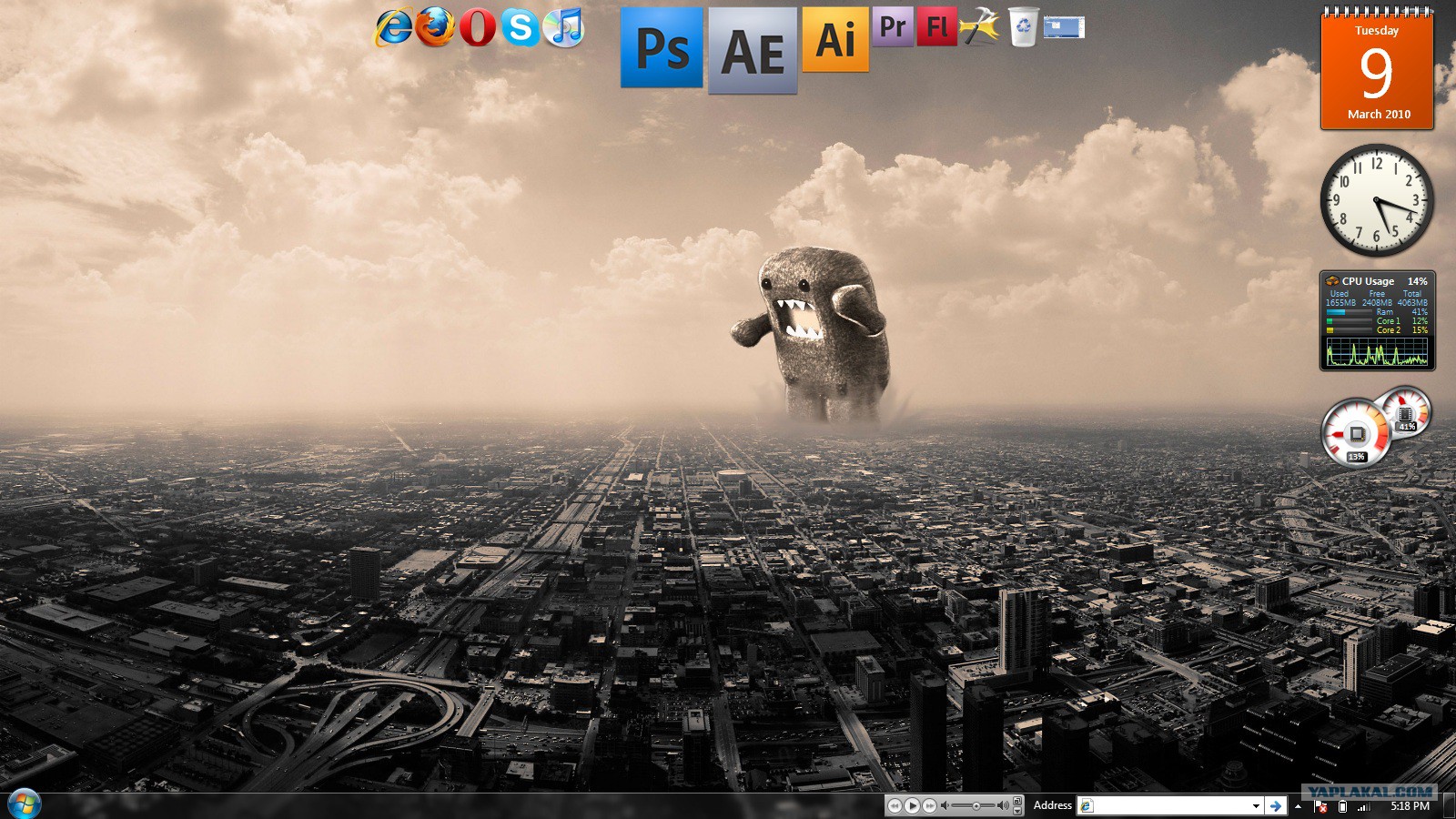Show hidden system tray icons

pyautogui.click(x=1298, y=806)
